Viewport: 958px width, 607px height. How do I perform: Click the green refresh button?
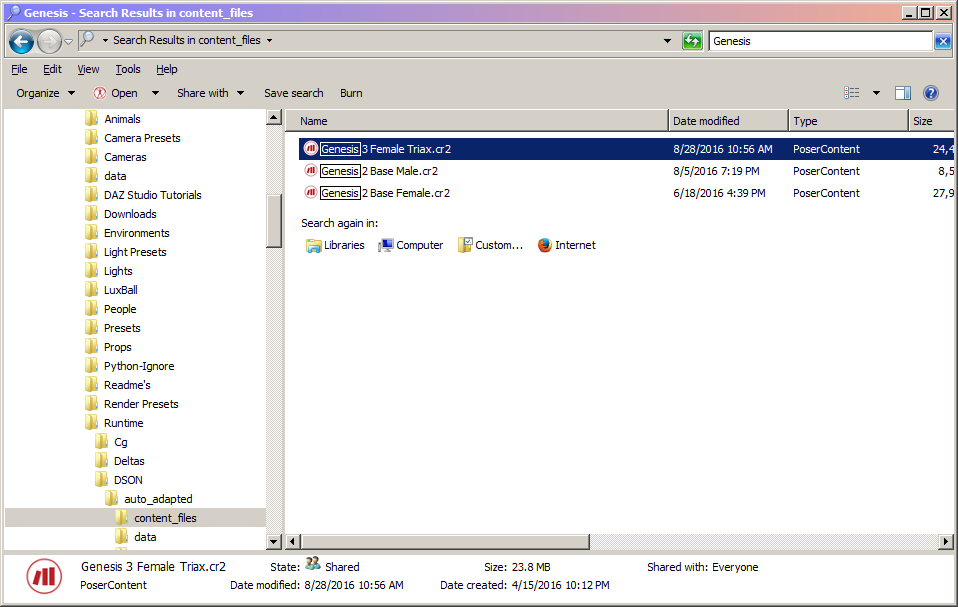692,41
